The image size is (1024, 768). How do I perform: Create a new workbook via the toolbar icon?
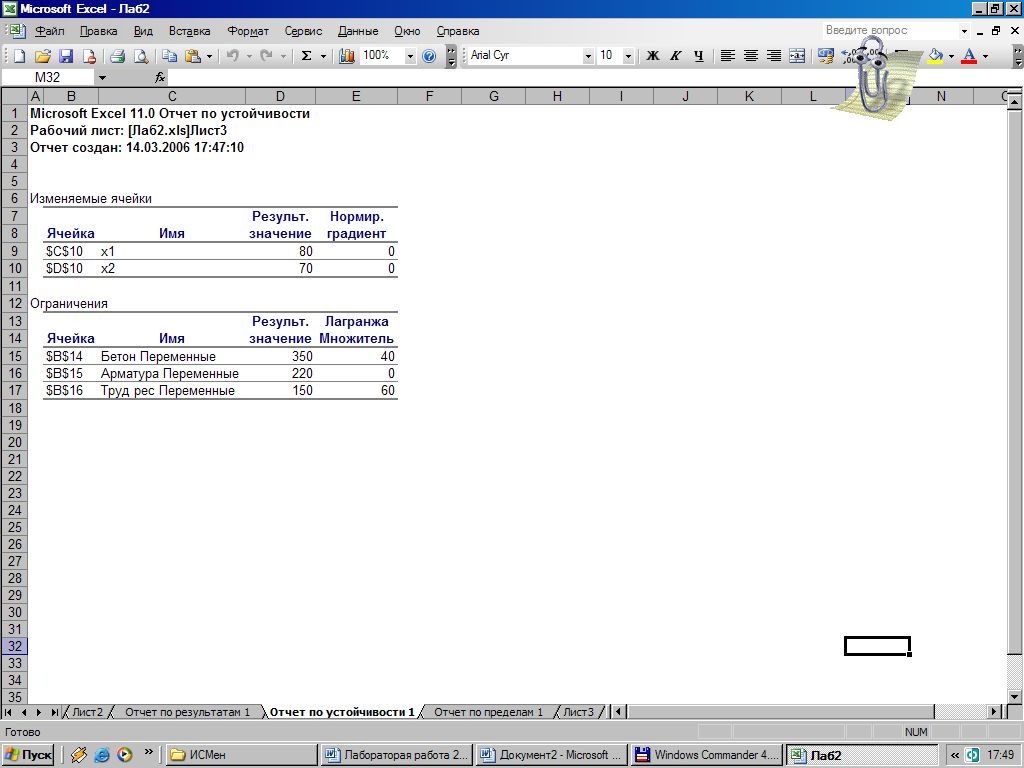tap(19, 56)
